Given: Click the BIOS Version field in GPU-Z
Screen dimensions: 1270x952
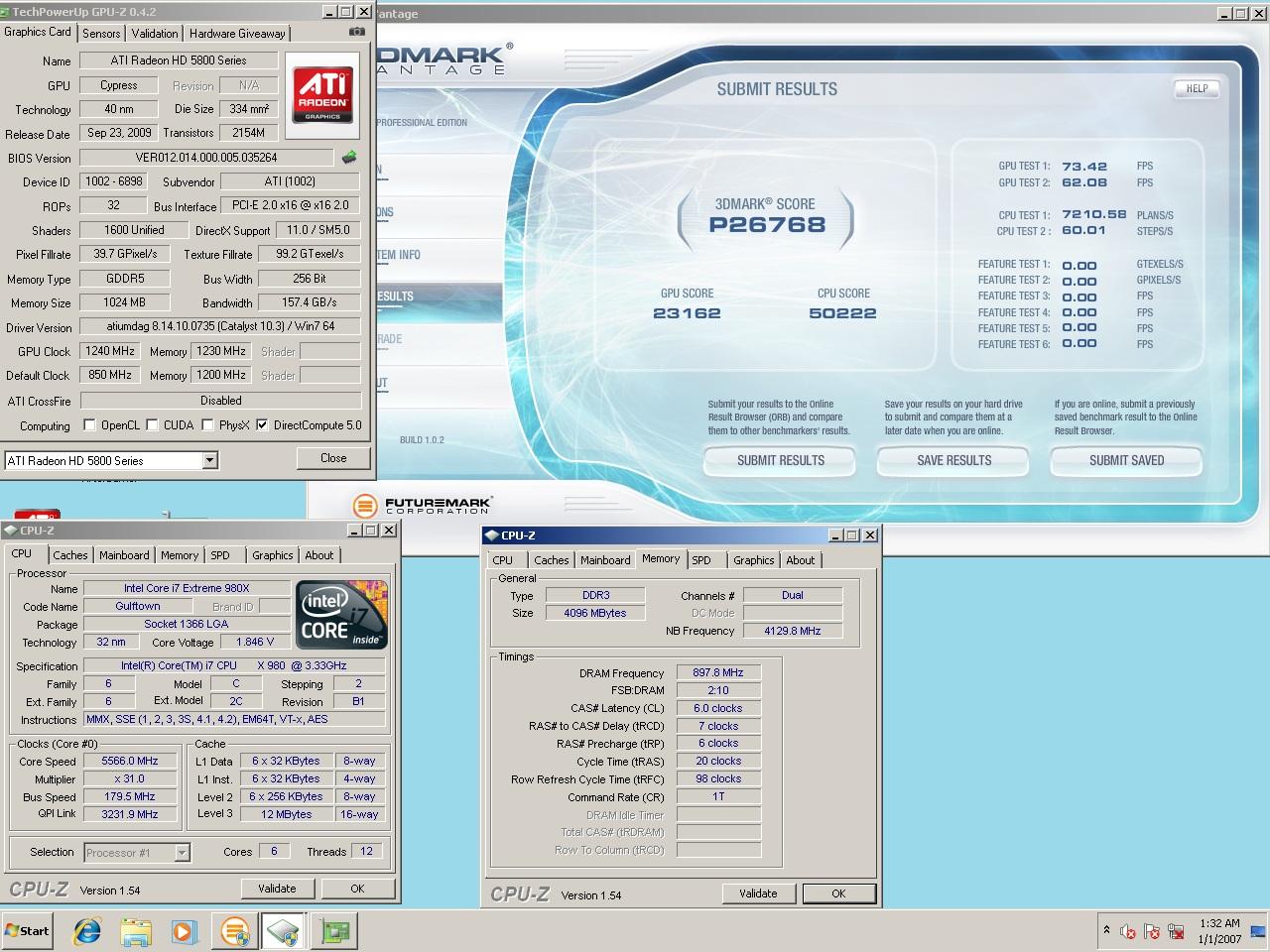Looking at the screenshot, I should [x=206, y=158].
